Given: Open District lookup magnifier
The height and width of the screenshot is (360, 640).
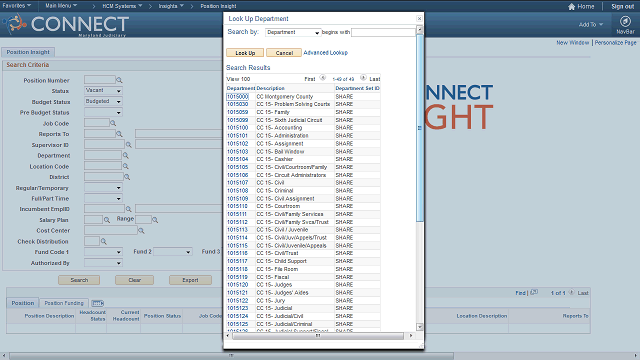Looking at the screenshot, I should click(x=127, y=177).
